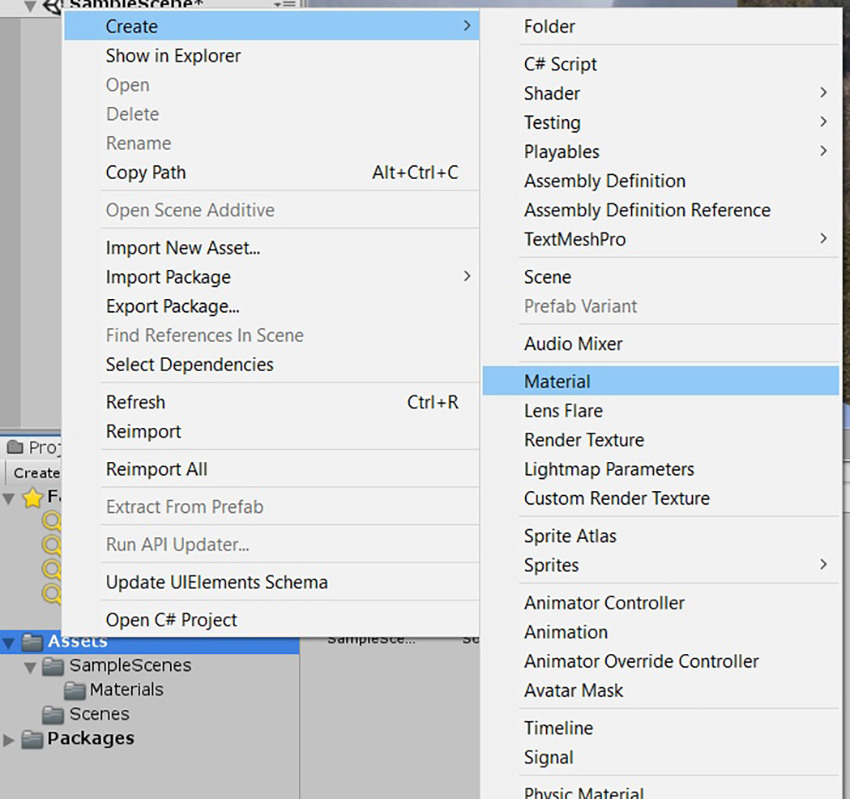
Task: Click the Project tab folder icon
Action: click(x=15, y=447)
